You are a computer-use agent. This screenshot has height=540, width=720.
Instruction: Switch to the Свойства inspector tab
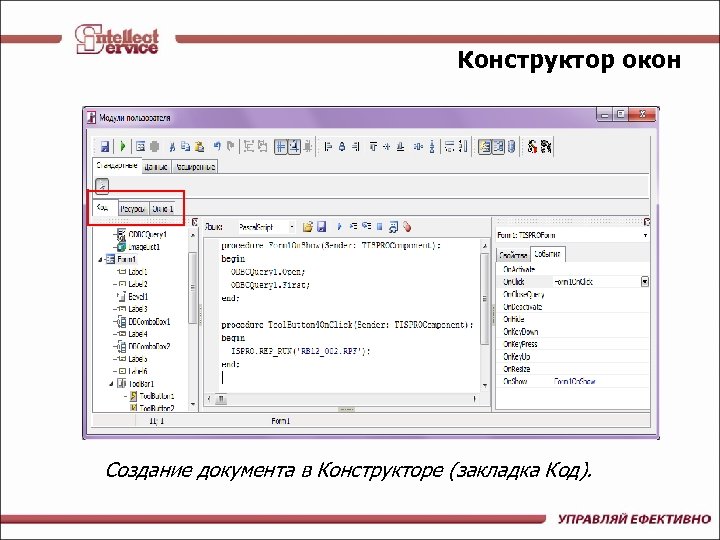click(512, 255)
